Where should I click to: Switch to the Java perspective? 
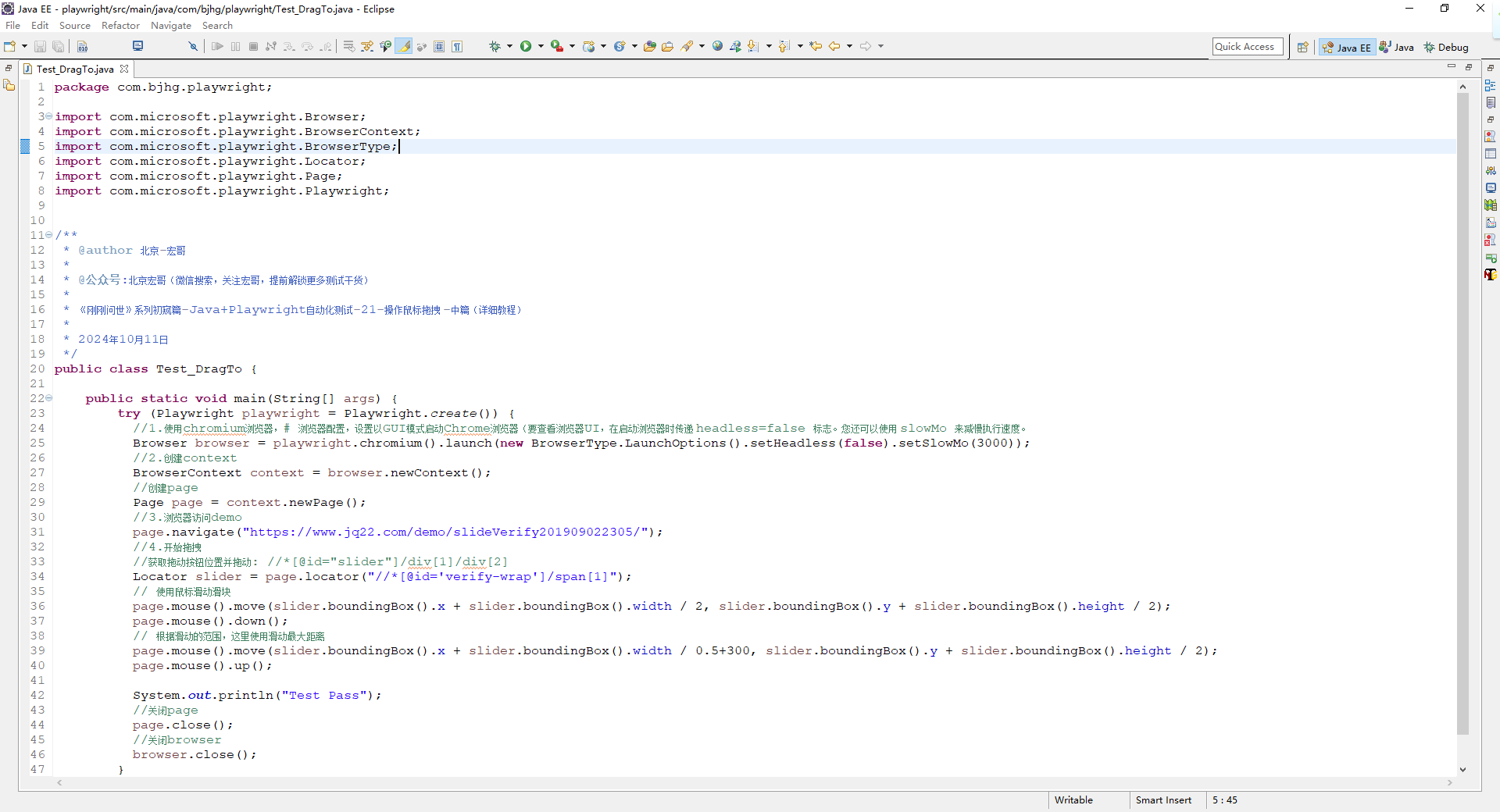1397,48
